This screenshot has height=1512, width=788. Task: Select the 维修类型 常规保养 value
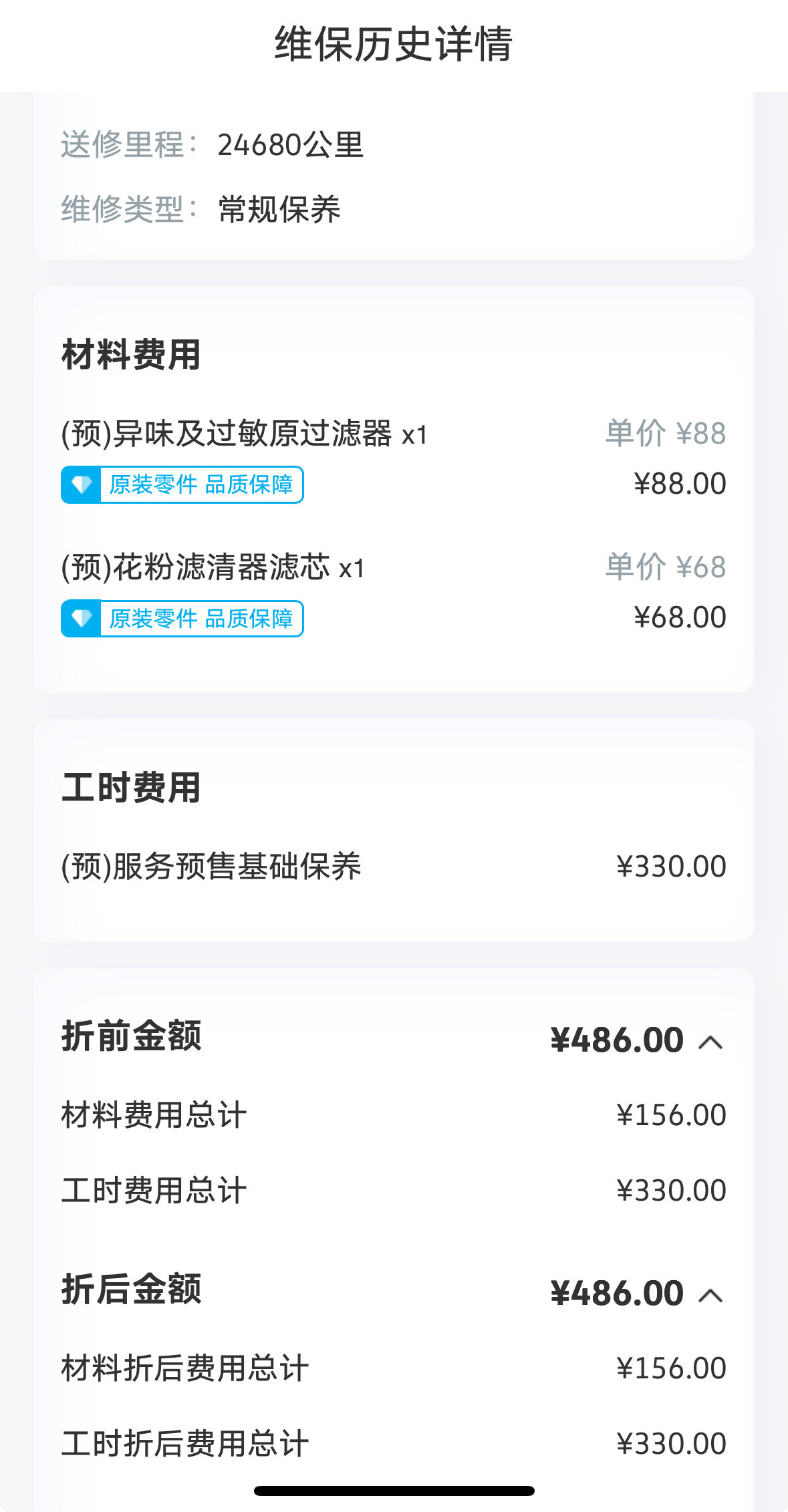click(279, 210)
